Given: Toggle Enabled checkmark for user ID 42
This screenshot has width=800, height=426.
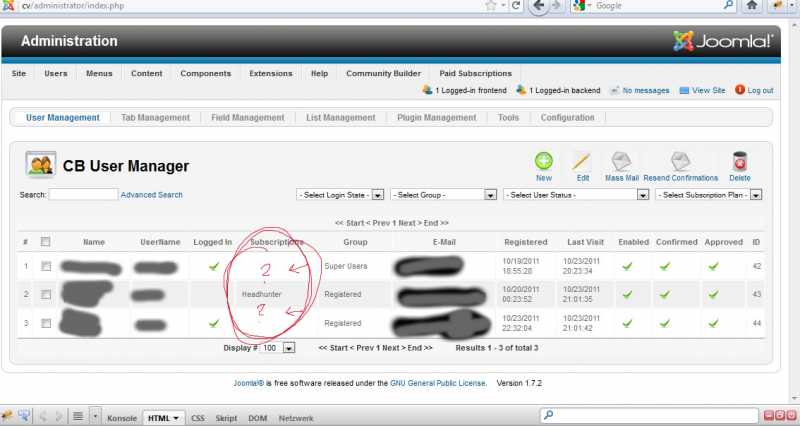Looking at the screenshot, I should tap(627, 266).
